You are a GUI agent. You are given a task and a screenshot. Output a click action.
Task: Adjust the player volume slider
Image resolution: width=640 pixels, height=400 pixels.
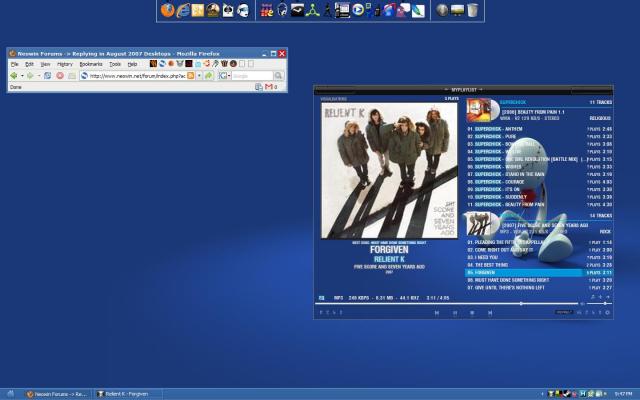click(x=601, y=304)
